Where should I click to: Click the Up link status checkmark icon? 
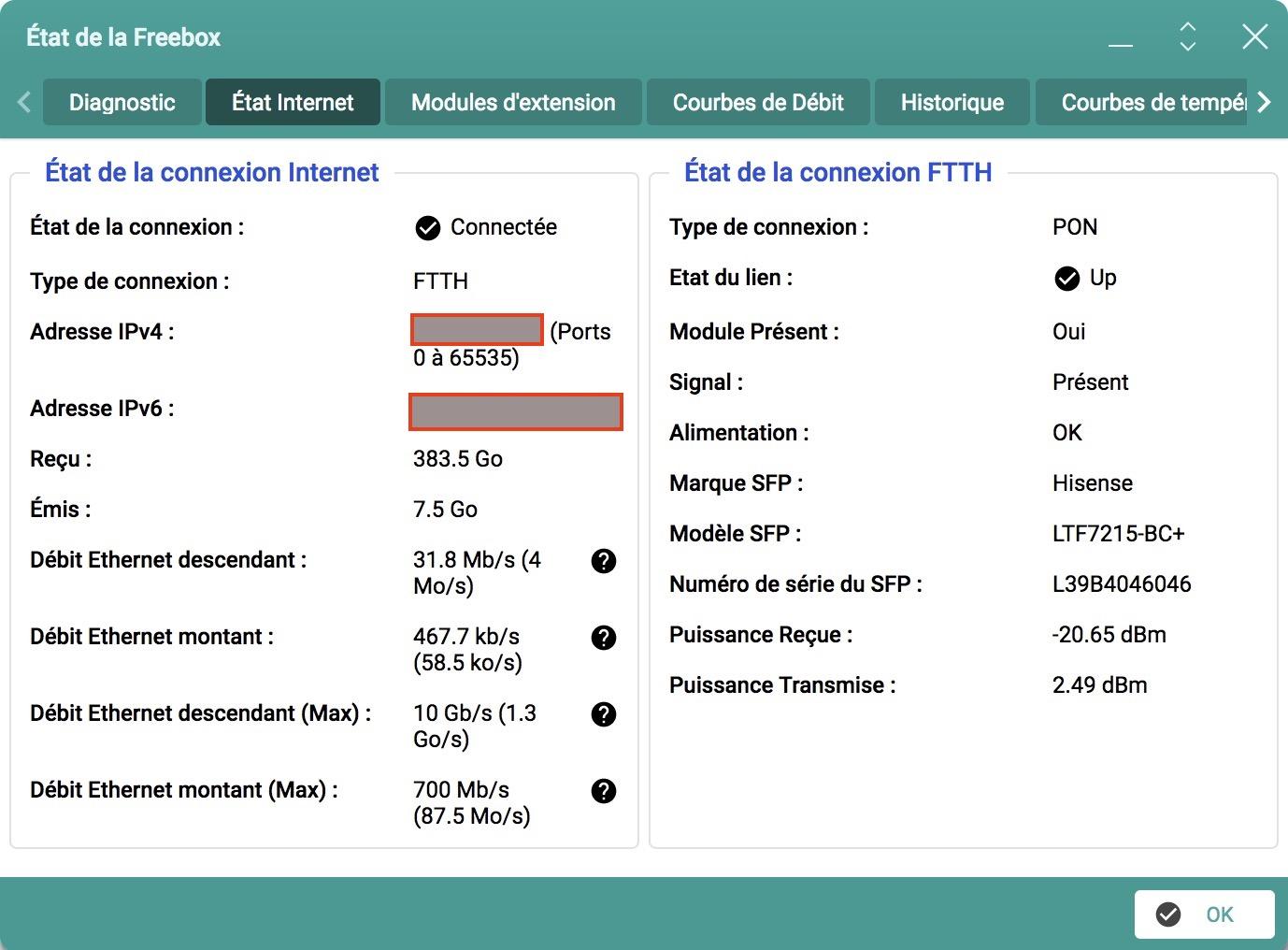point(1066,279)
